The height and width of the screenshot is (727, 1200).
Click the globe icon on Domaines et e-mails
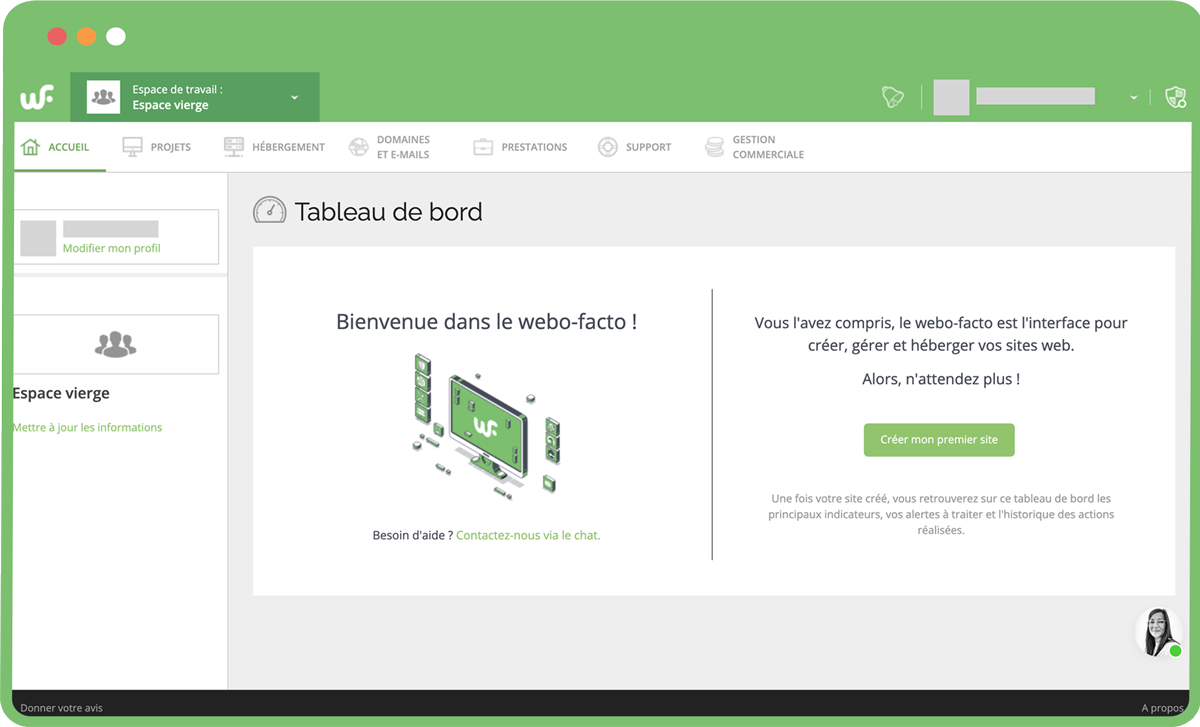pyautogui.click(x=358, y=146)
